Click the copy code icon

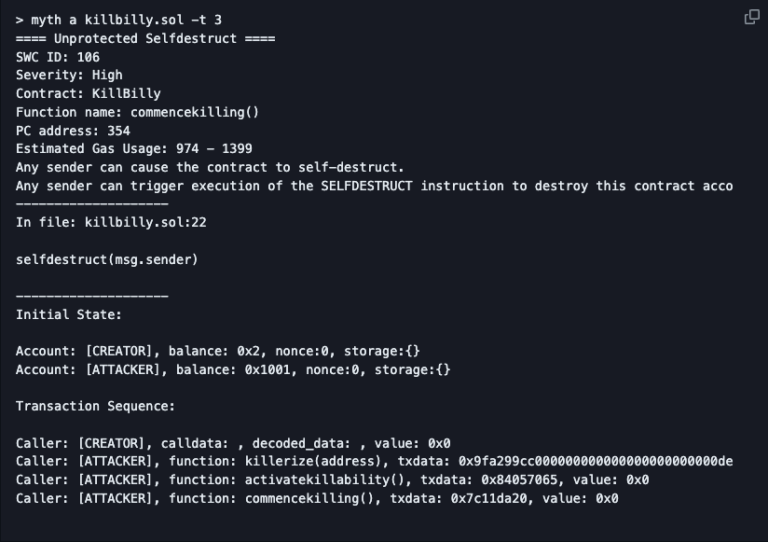tap(751, 17)
